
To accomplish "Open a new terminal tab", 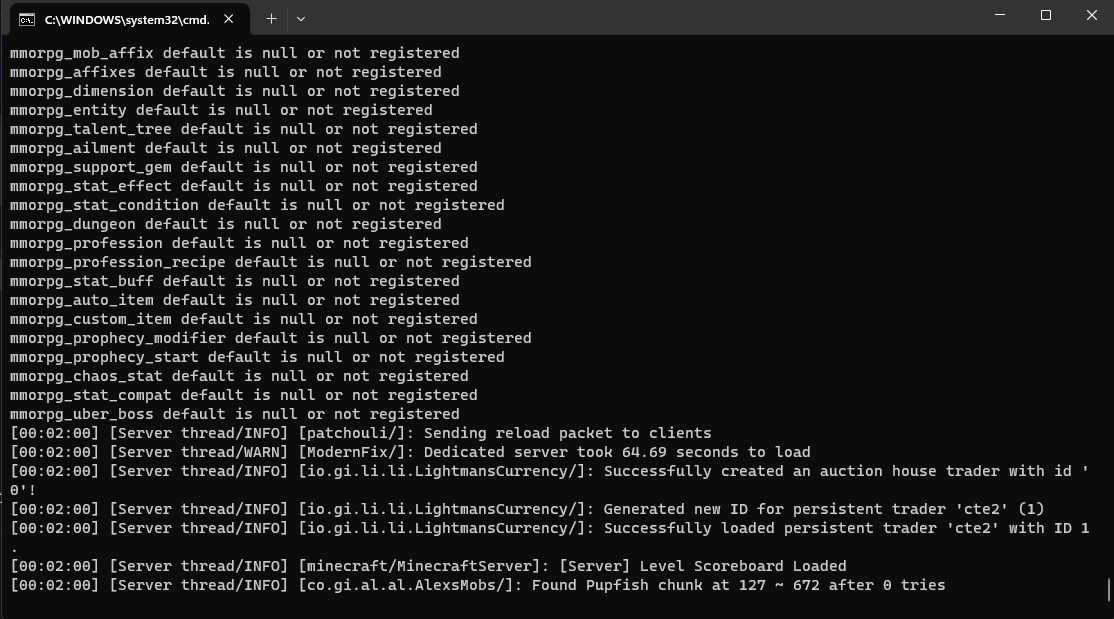I will click(x=271, y=19).
